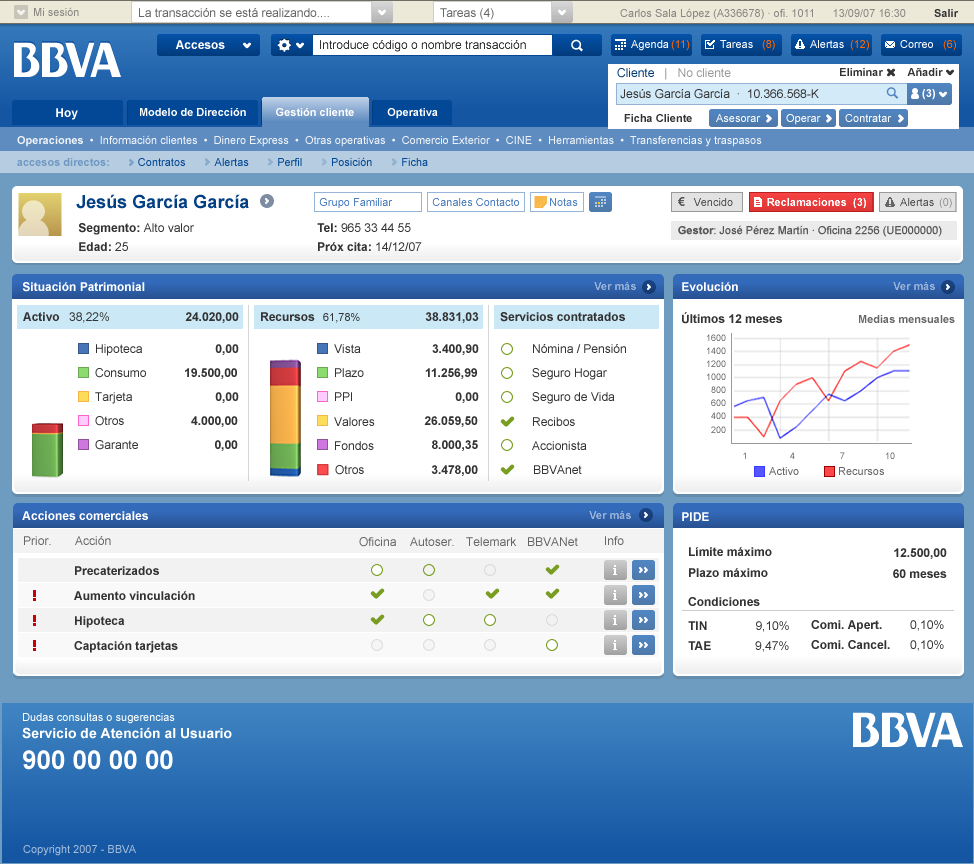974x864 pixels.
Task: Focus the transaction code search field
Action: [432, 45]
